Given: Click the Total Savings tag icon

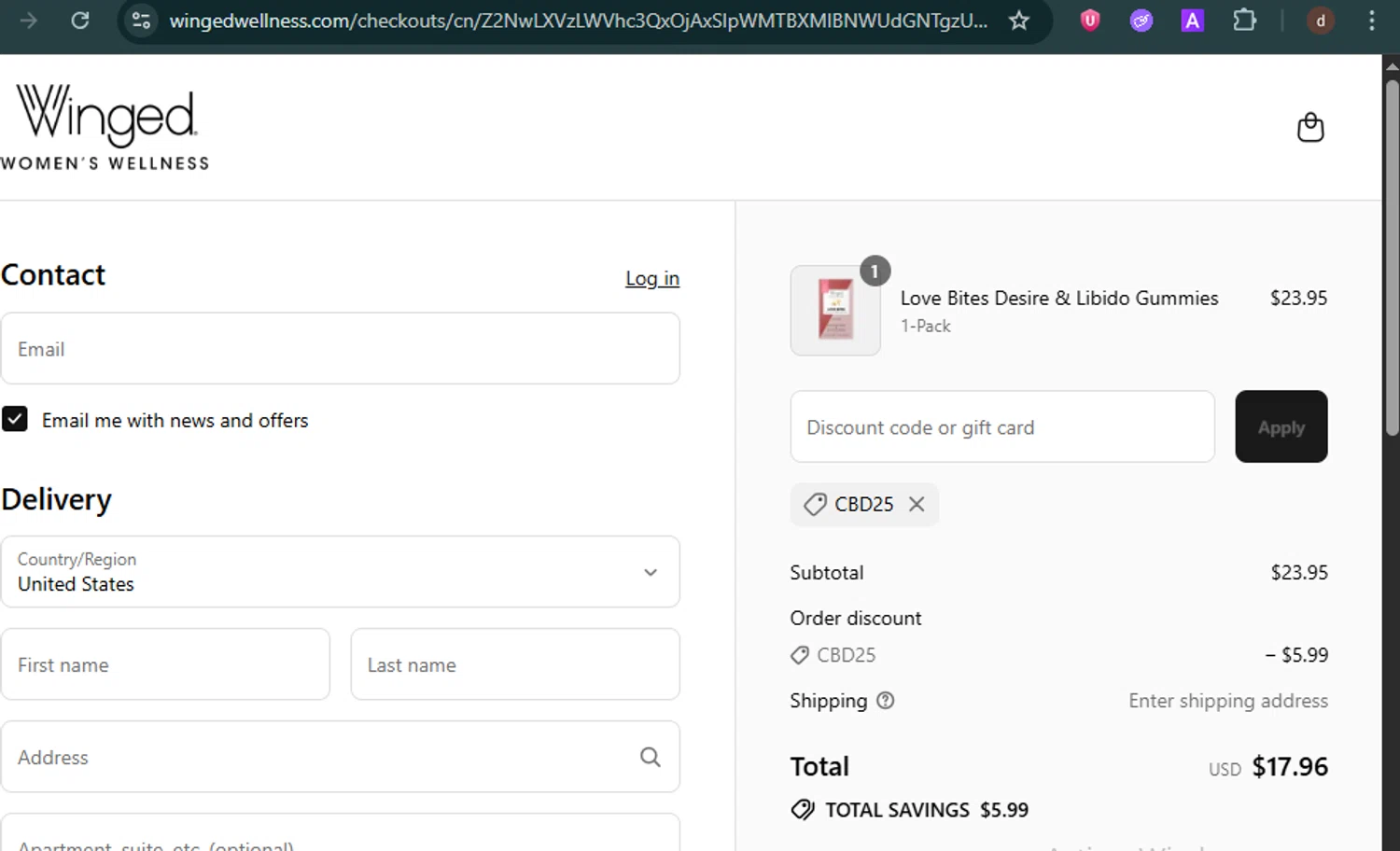Looking at the screenshot, I should click(803, 809).
